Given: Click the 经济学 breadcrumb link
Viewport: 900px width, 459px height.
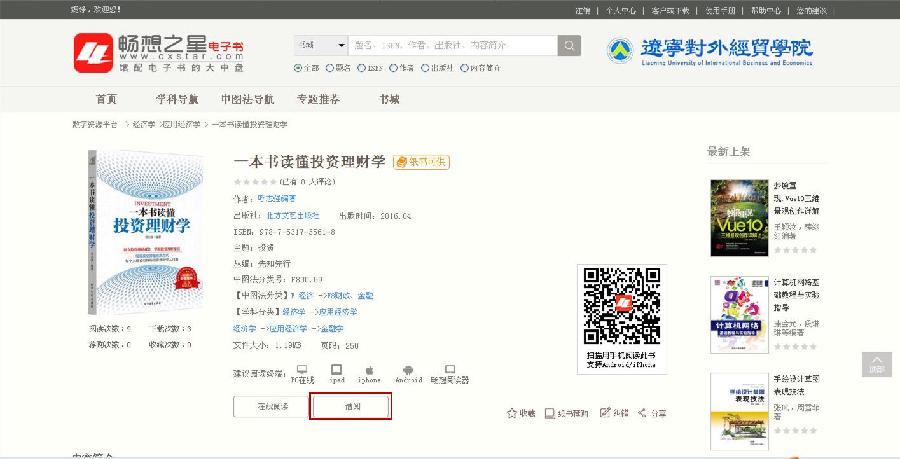Looking at the screenshot, I should coord(144,125).
